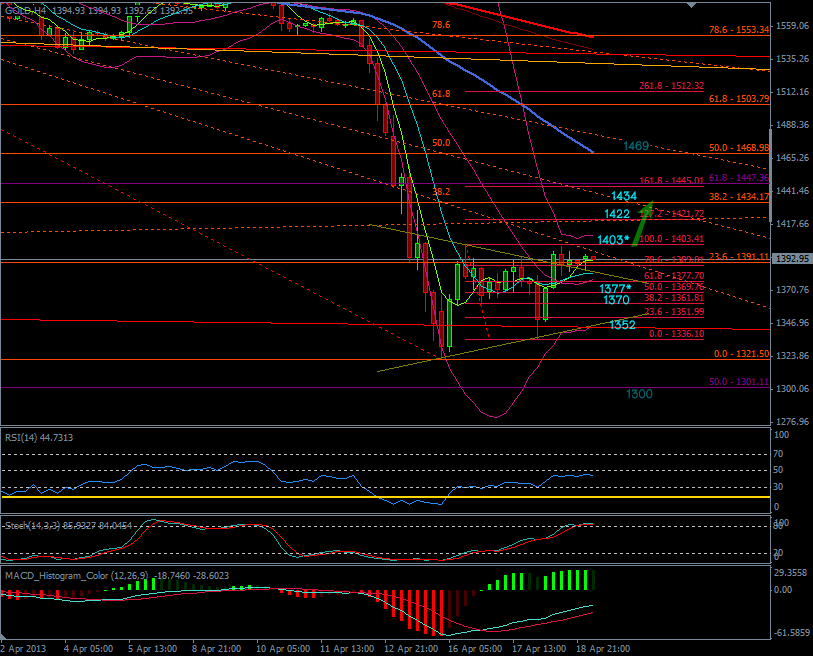This screenshot has width=813, height=656.
Task: Click MACD scale value -61.5859
Action: [791, 633]
